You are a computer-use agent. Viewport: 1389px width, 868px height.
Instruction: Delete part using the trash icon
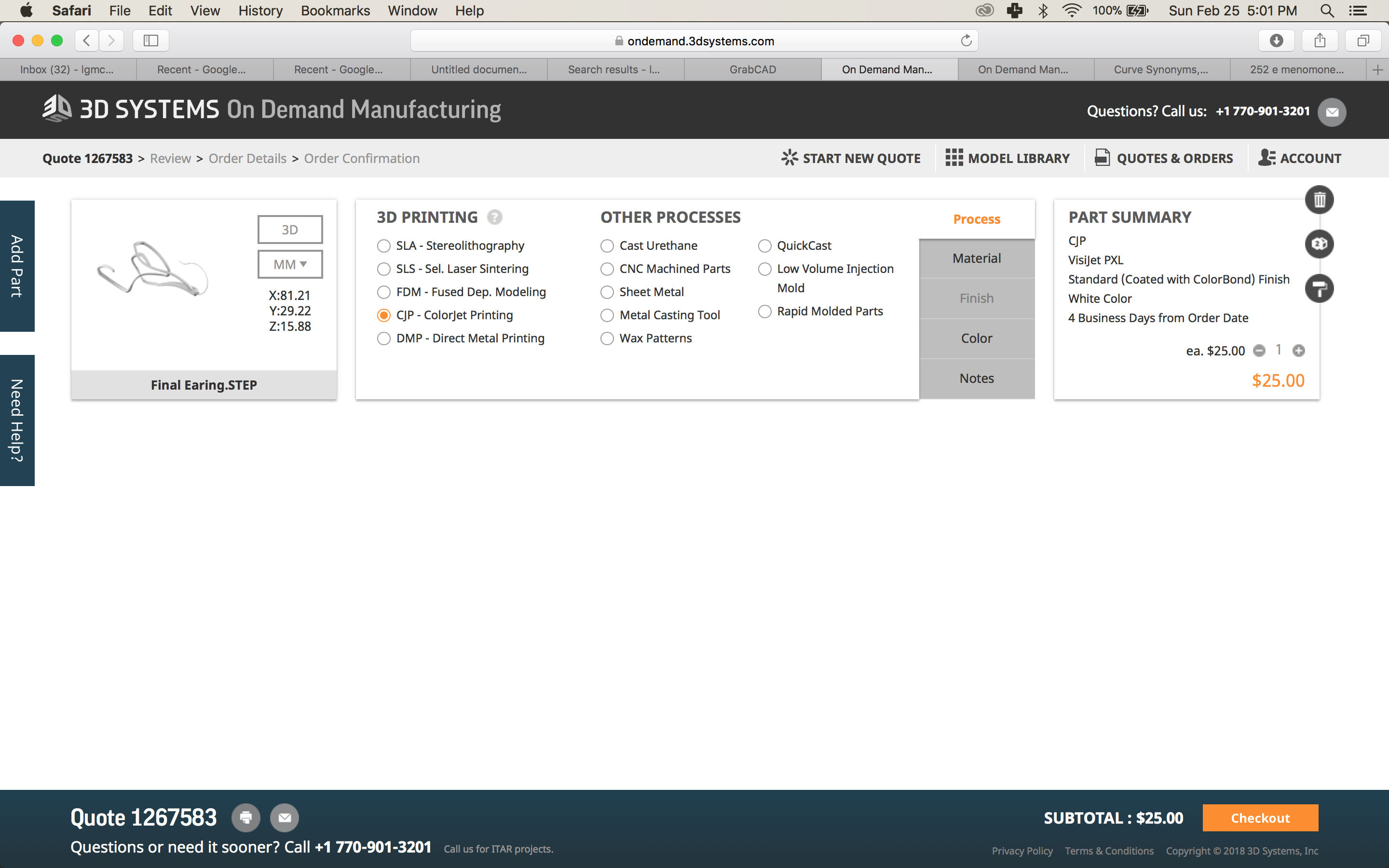[1319, 200]
